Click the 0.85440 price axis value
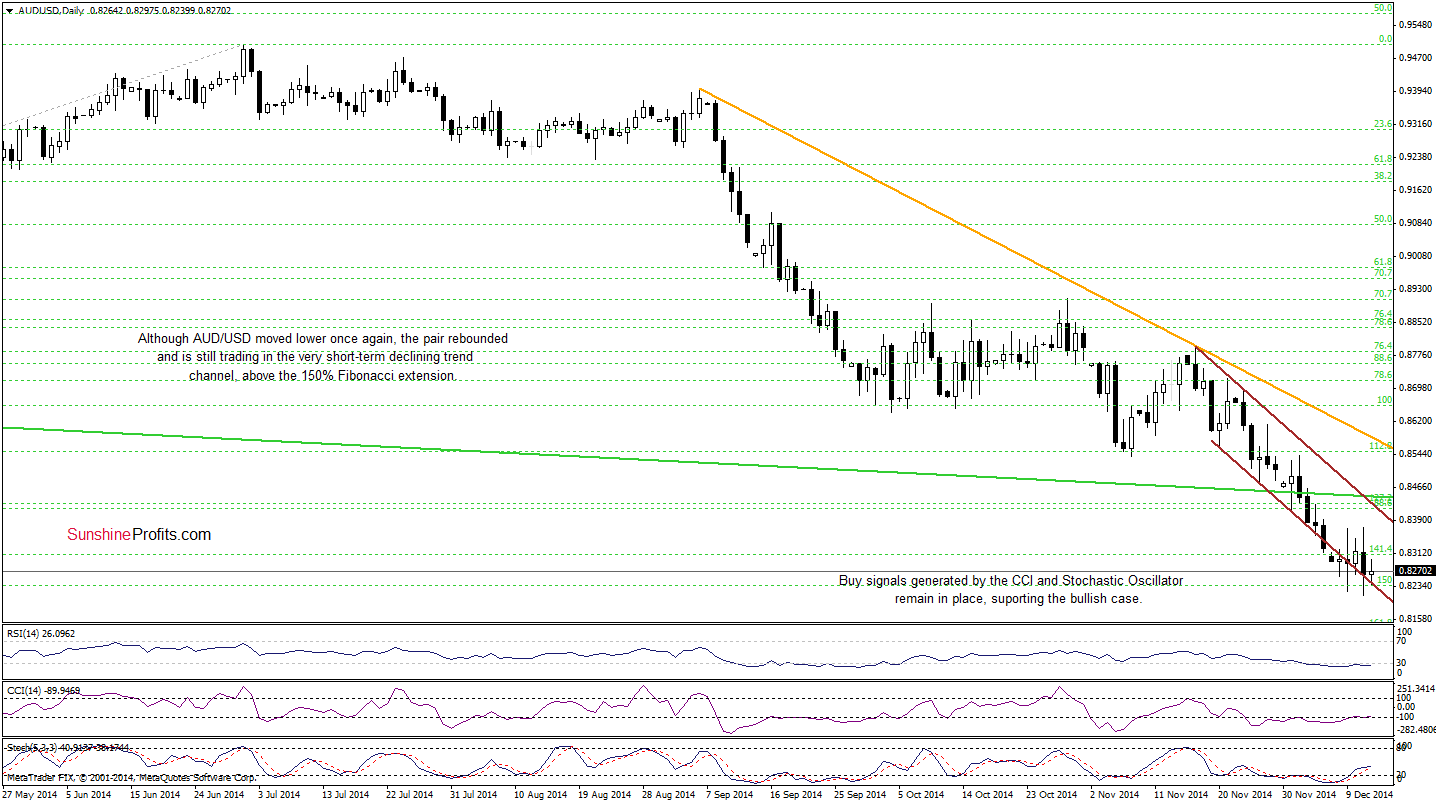 tap(1416, 454)
